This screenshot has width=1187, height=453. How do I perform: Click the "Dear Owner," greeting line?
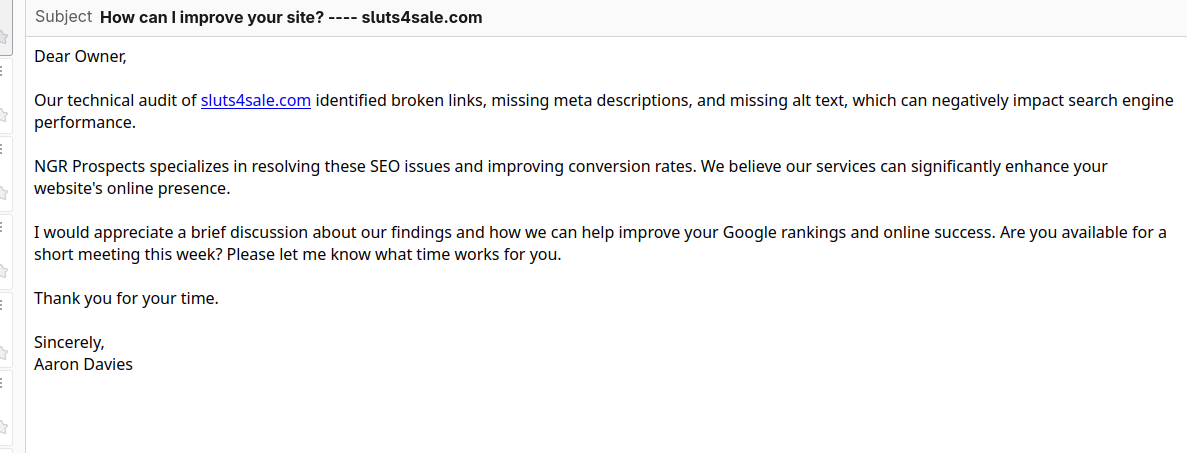pos(80,56)
